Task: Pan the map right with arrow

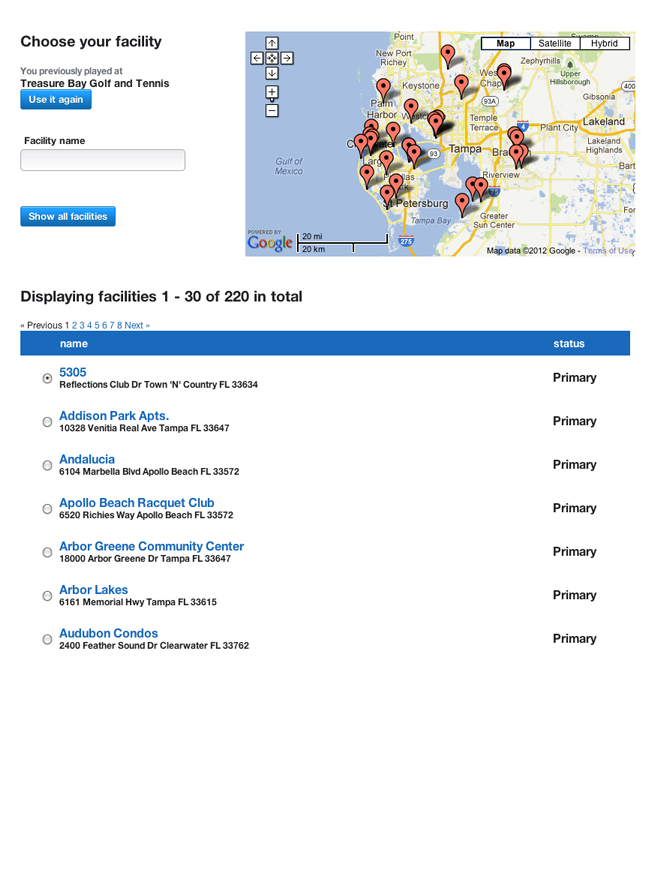Action: [285, 59]
